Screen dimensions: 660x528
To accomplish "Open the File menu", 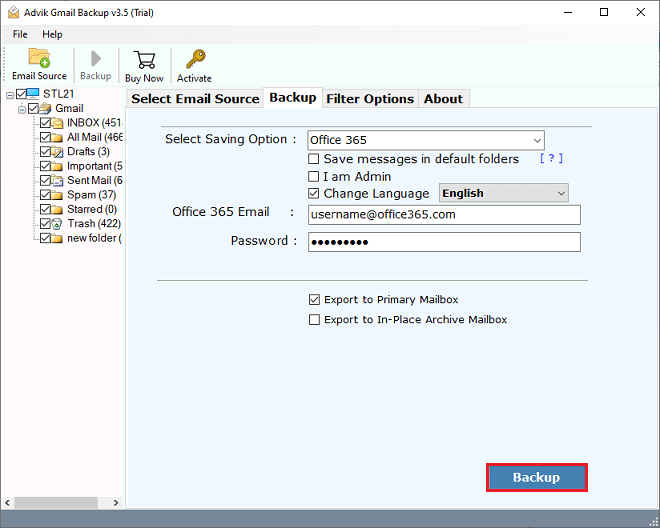I will click(20, 34).
